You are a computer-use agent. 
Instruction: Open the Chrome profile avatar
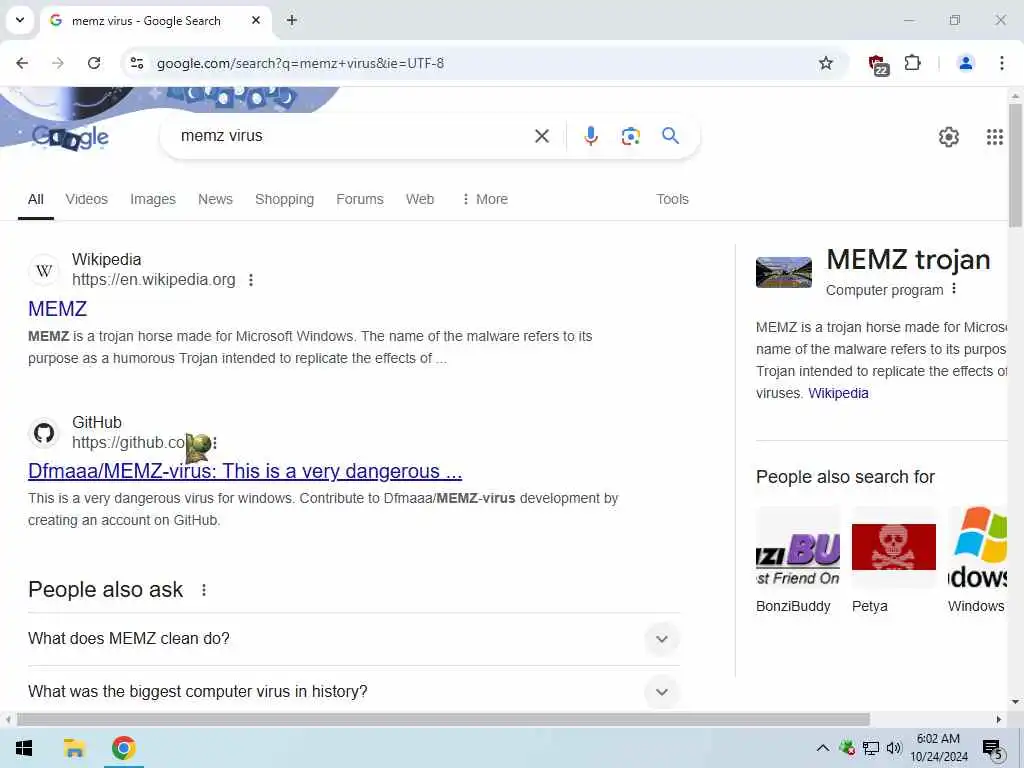click(965, 63)
